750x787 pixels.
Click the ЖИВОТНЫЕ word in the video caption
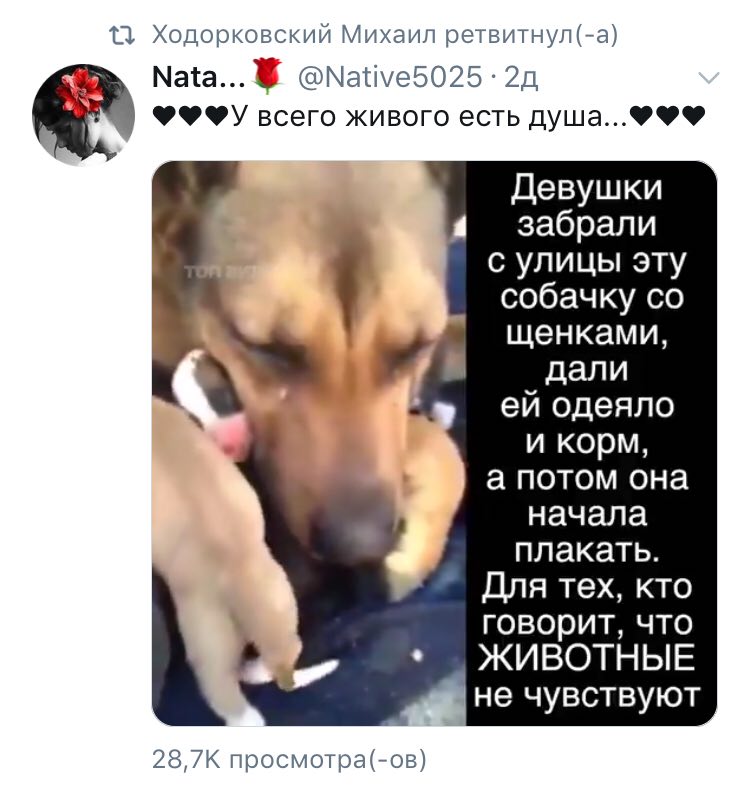pyautogui.click(x=587, y=658)
